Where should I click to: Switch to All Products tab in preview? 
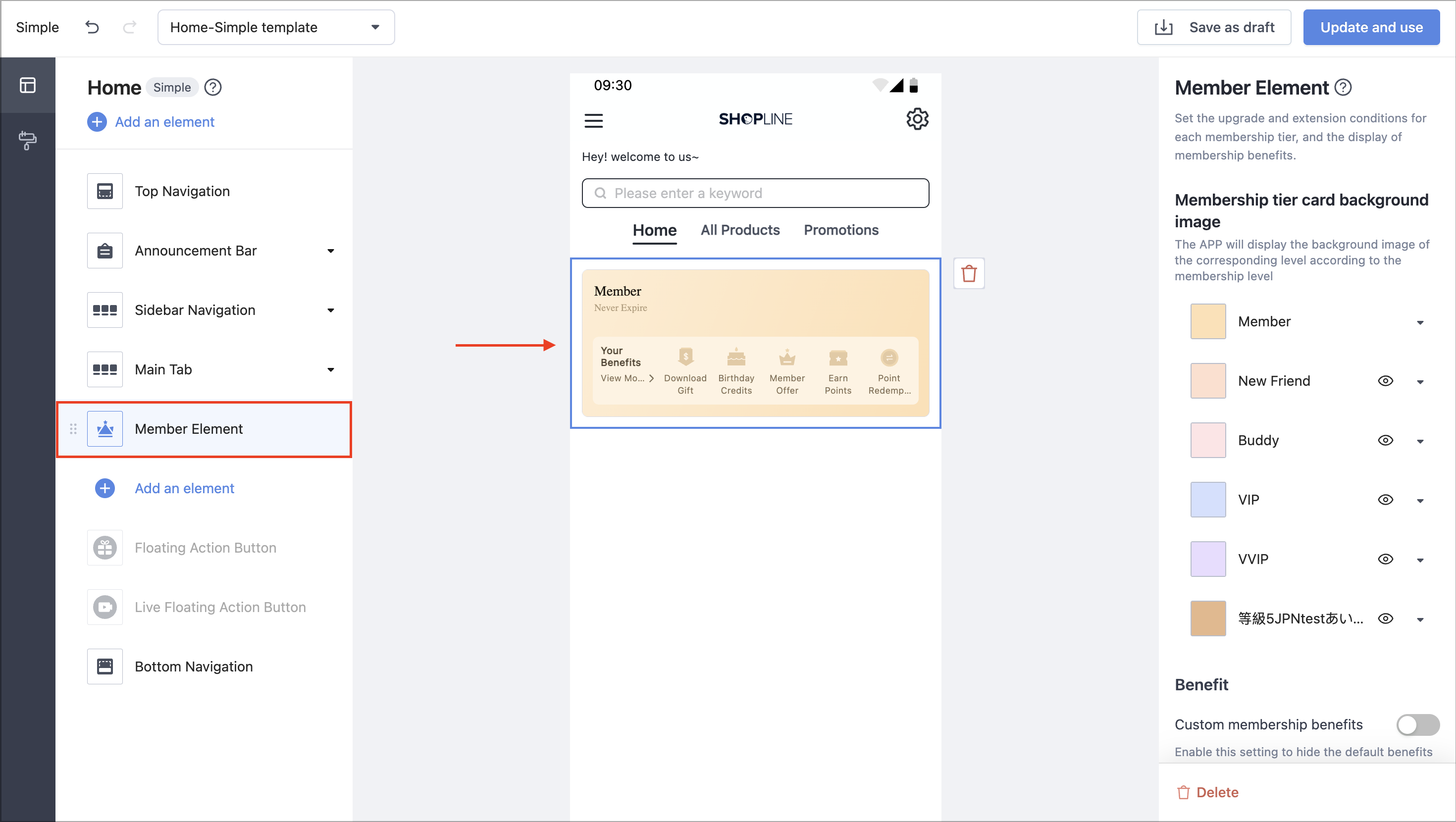[740, 230]
